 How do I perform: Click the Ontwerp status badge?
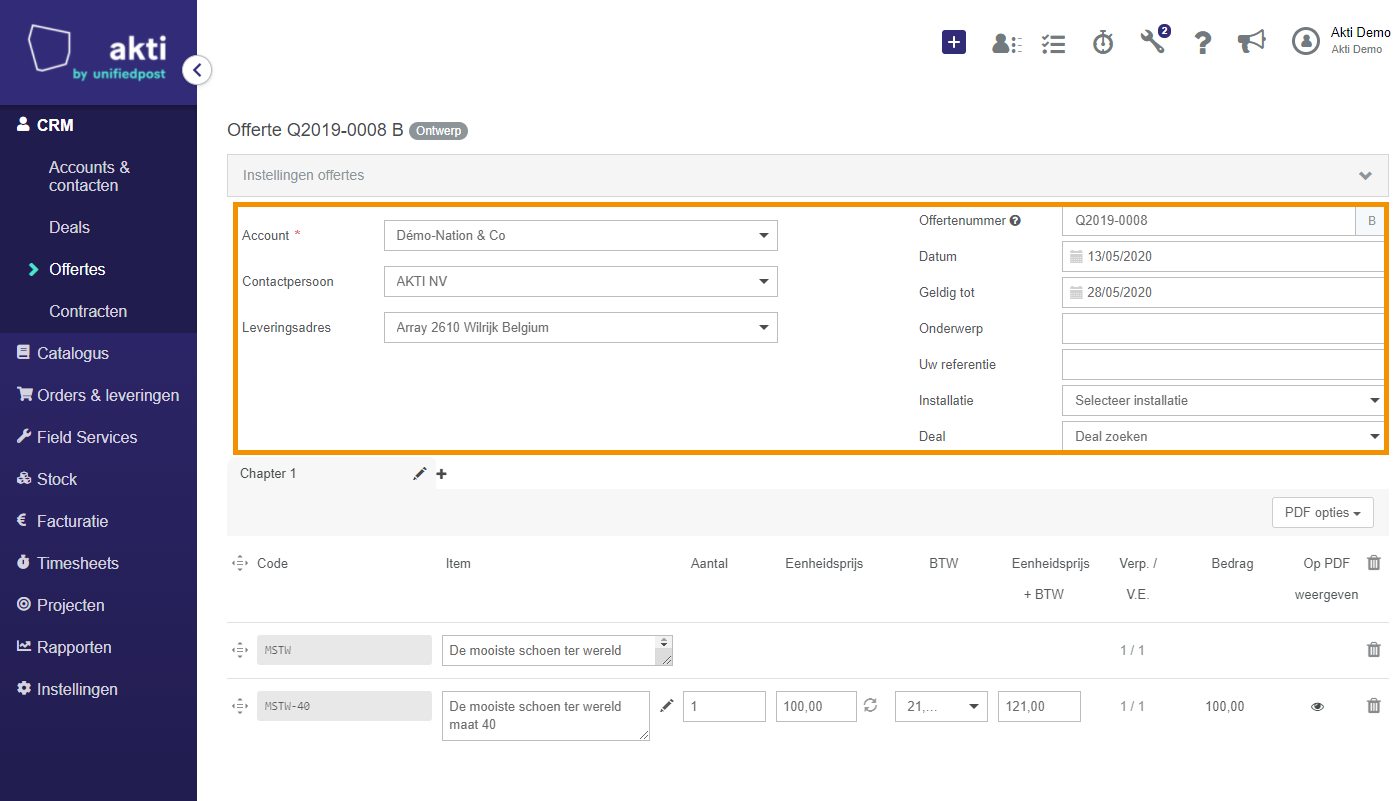pos(438,131)
